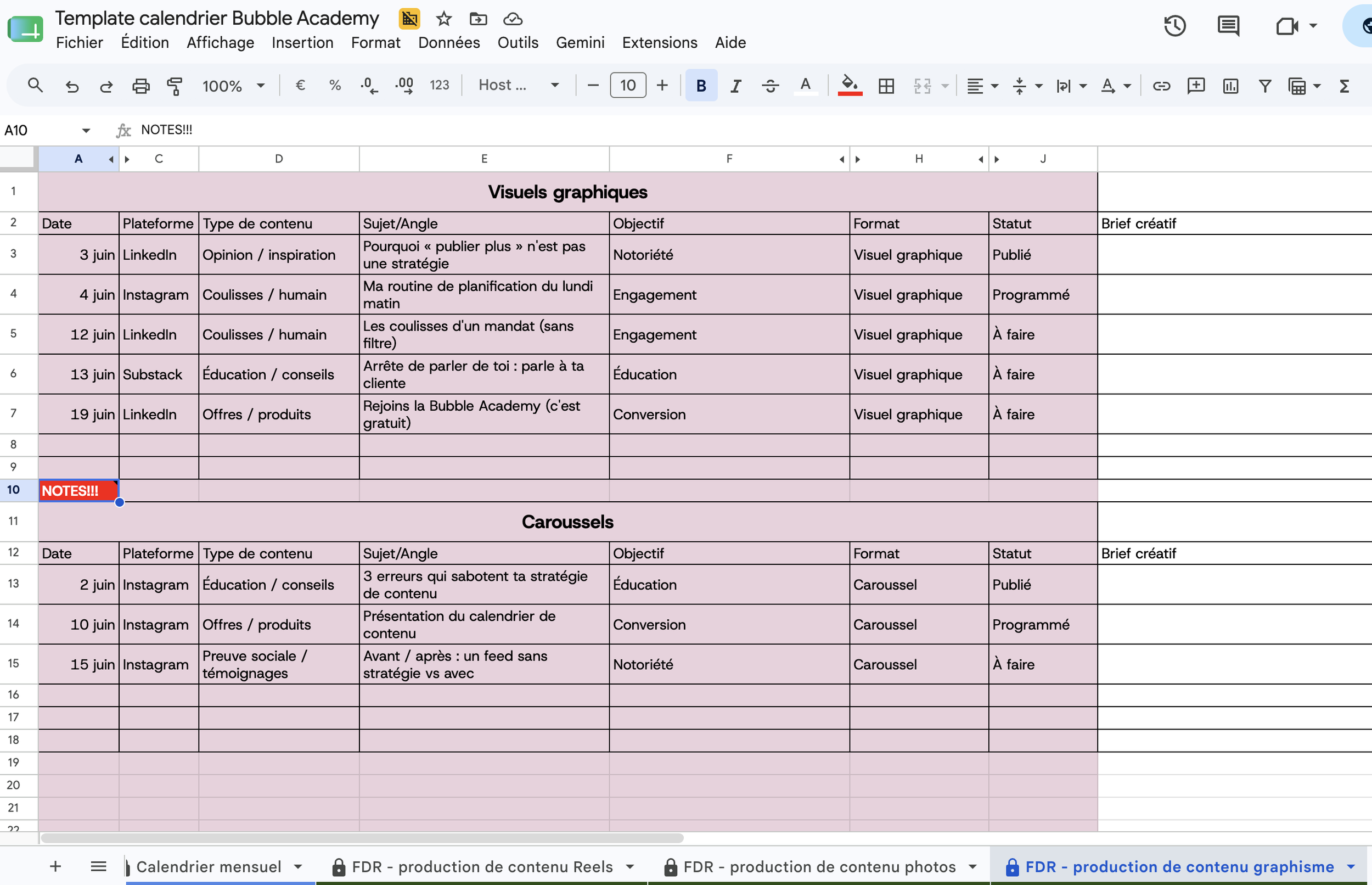1372x885 pixels.
Task: Open FDR graphisme tab options arrow
Action: (x=1351, y=867)
